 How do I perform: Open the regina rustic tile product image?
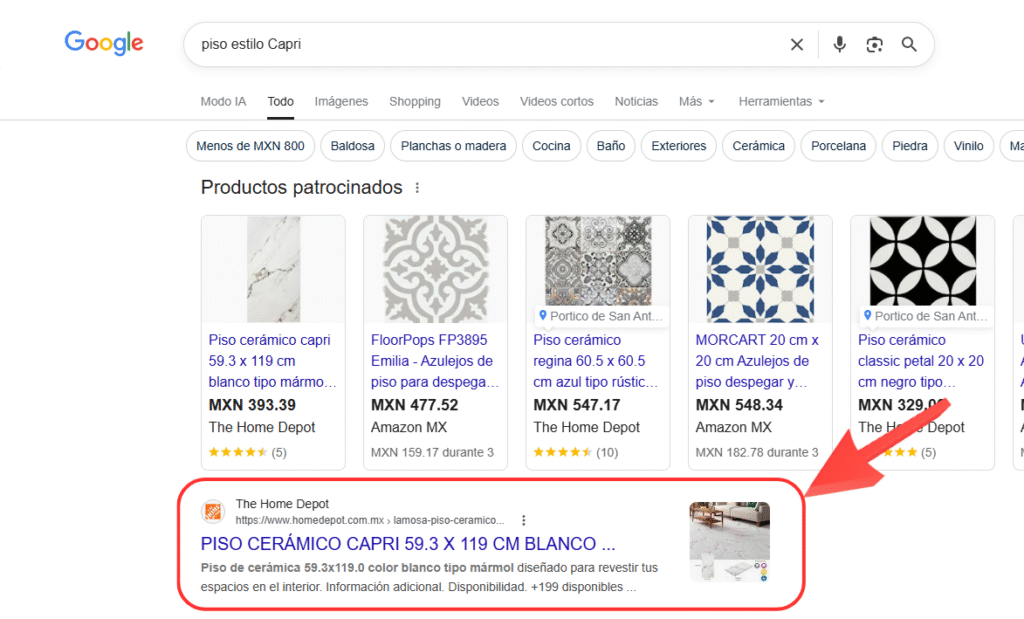(x=598, y=261)
